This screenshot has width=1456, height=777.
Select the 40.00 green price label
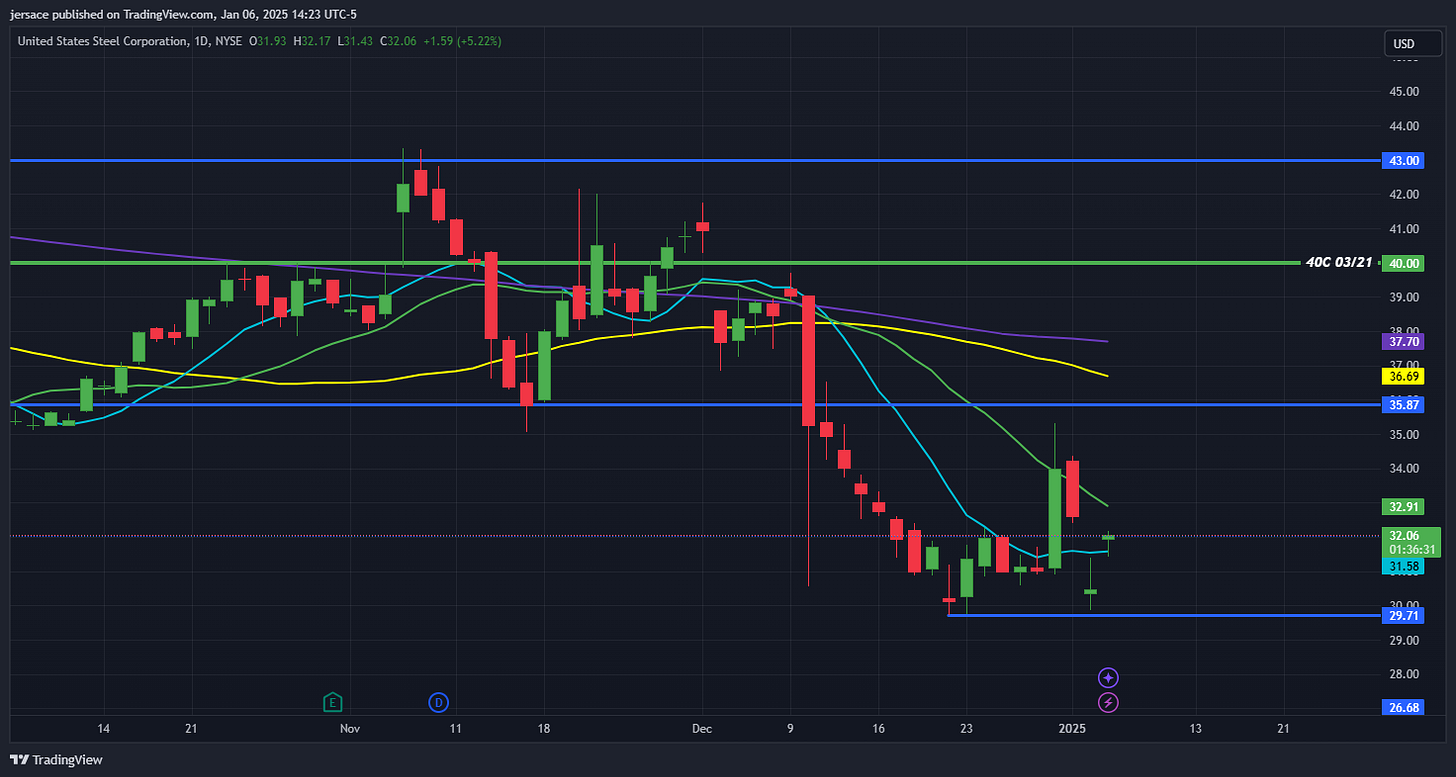coord(1403,263)
